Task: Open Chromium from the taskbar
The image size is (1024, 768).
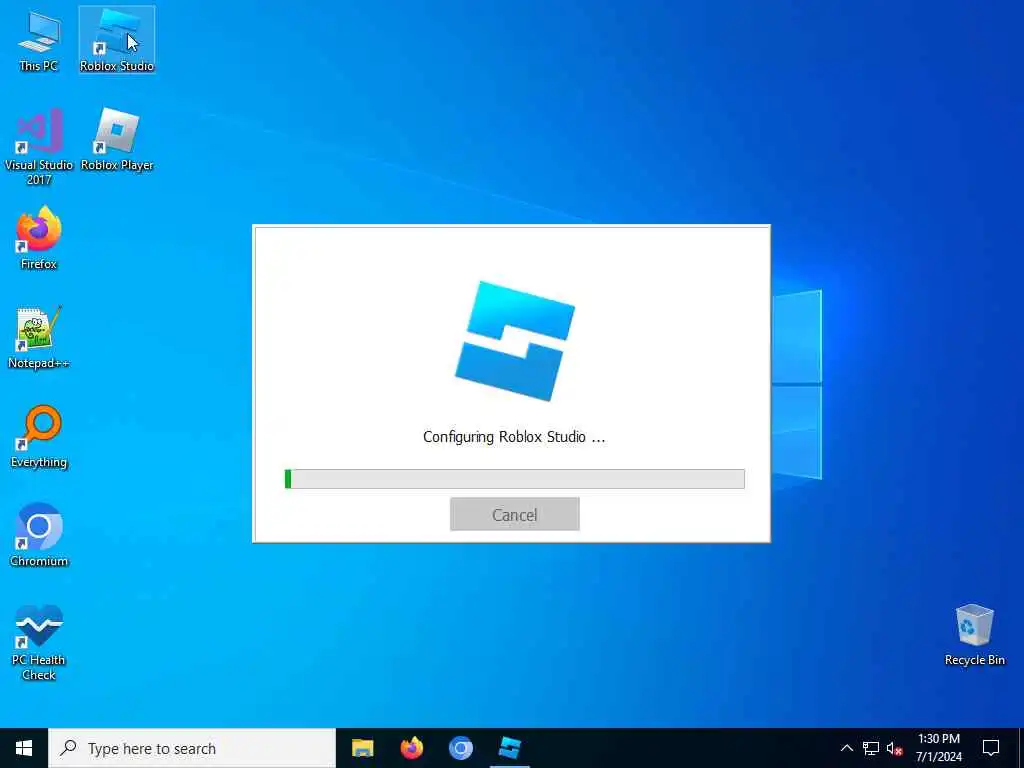Action: click(x=460, y=748)
